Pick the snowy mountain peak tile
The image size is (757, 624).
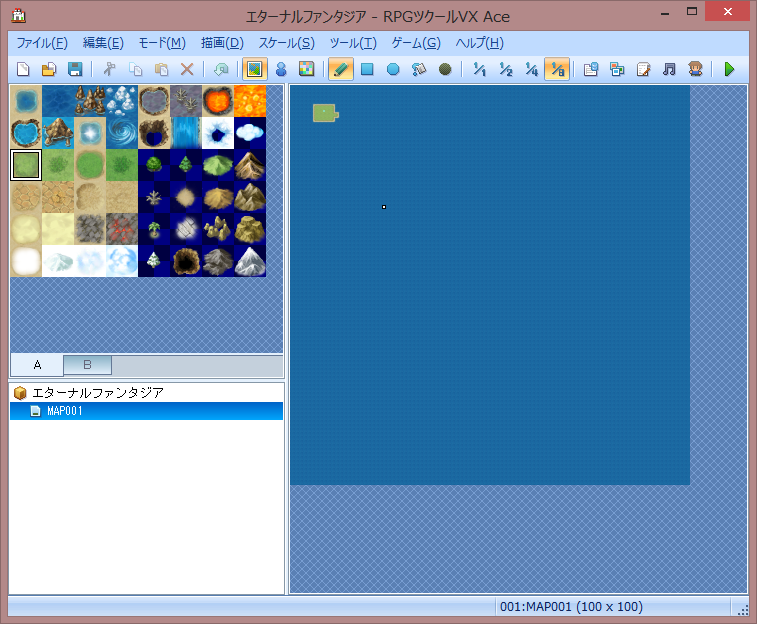(250, 261)
